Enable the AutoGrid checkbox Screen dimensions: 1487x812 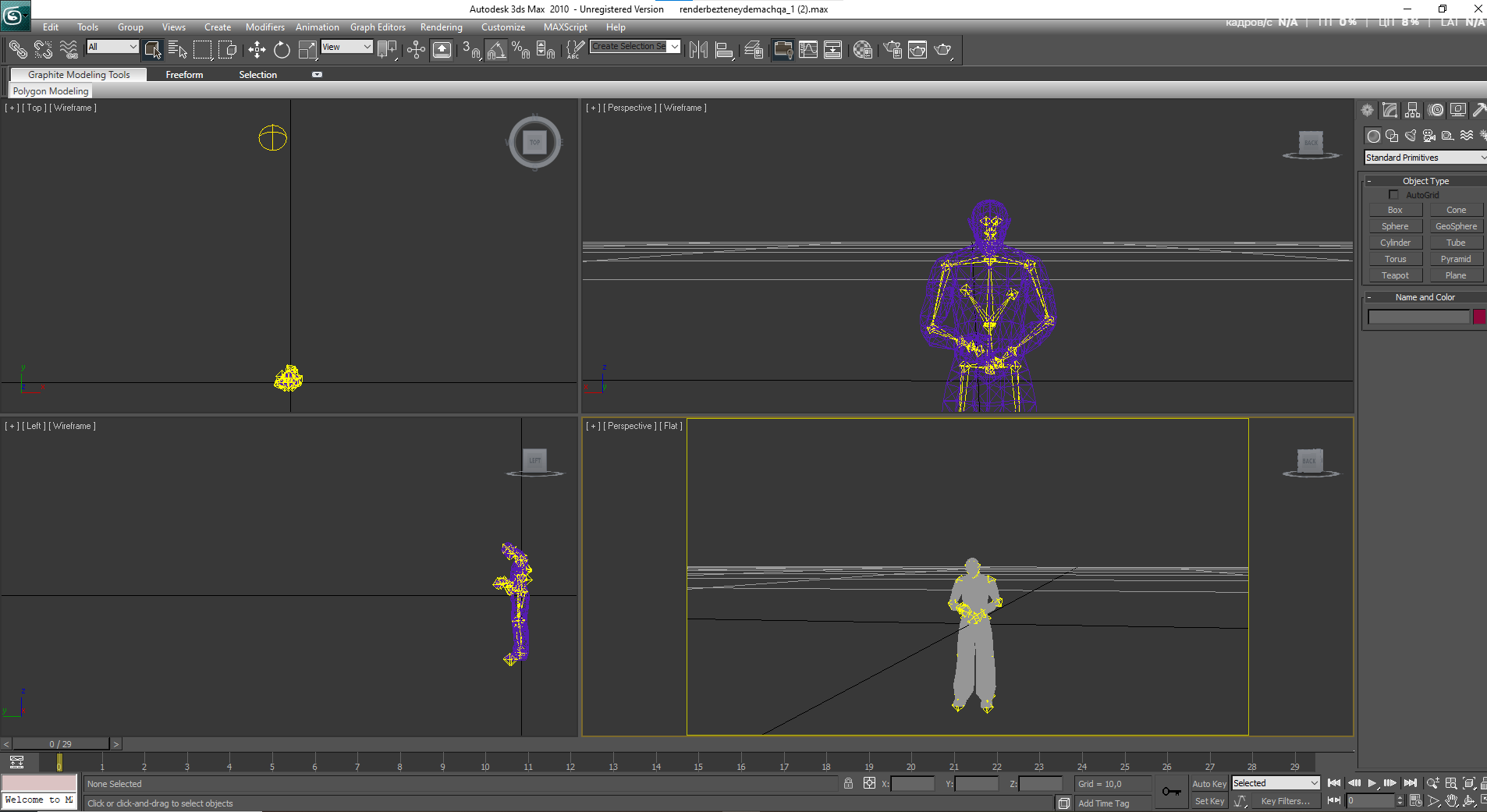click(1393, 195)
